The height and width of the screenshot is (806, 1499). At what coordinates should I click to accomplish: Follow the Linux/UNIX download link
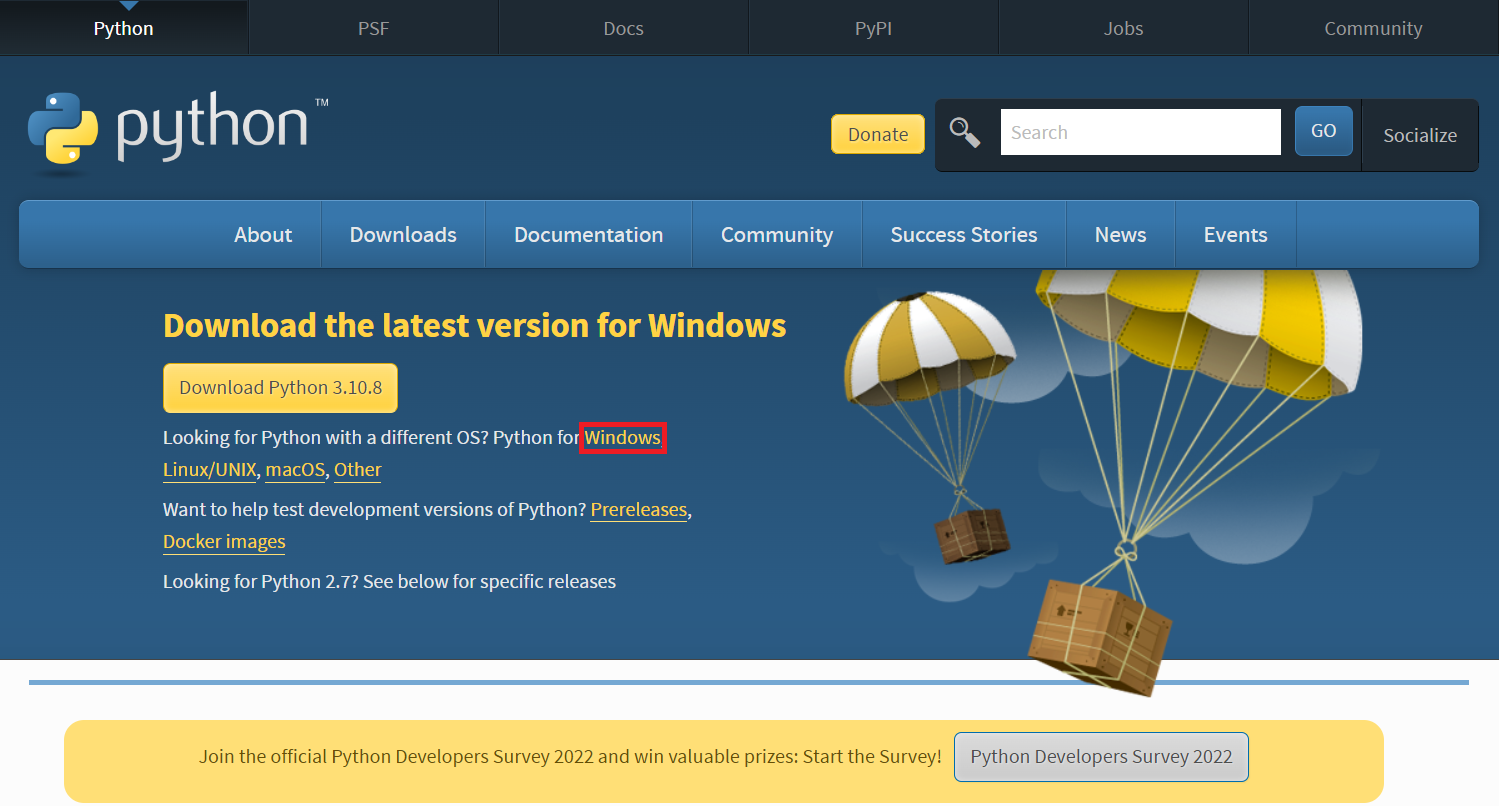(209, 469)
